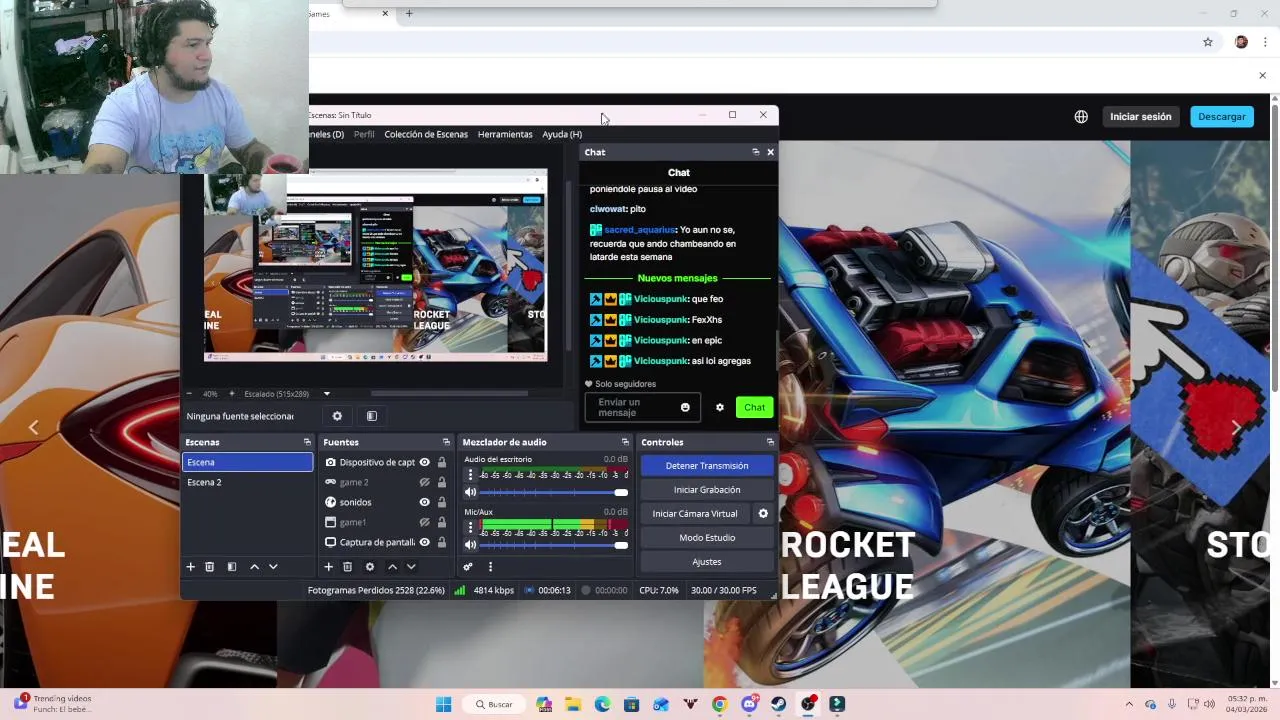Zoom in the OBS preview (plus)

click(x=231, y=393)
